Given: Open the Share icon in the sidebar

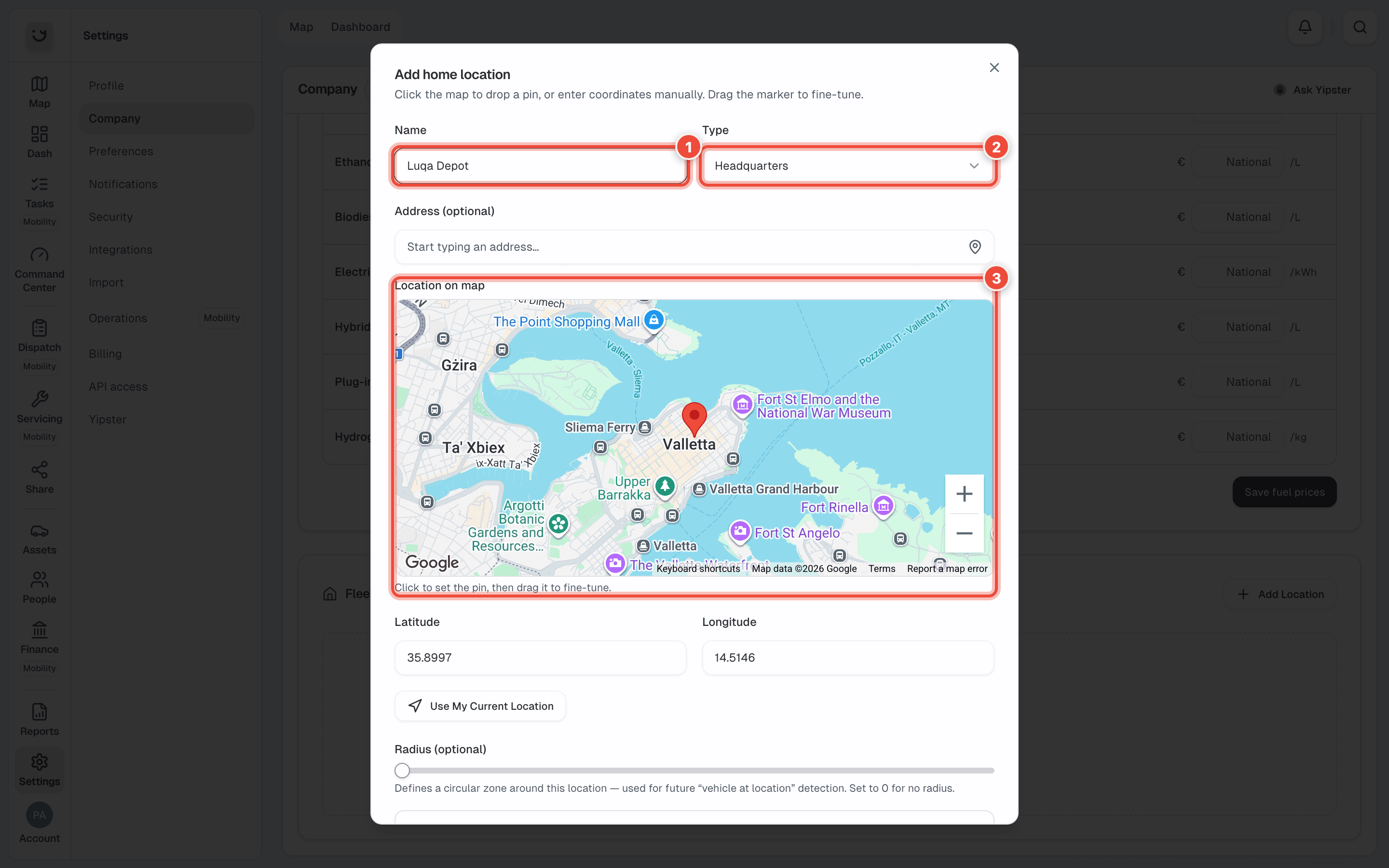Looking at the screenshot, I should click(x=39, y=477).
